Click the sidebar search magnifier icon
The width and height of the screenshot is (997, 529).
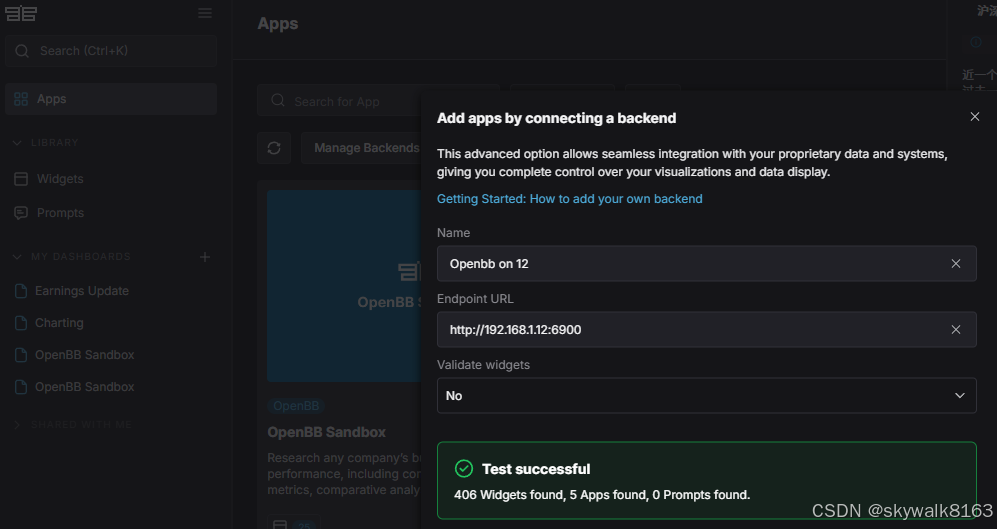pos(22,51)
